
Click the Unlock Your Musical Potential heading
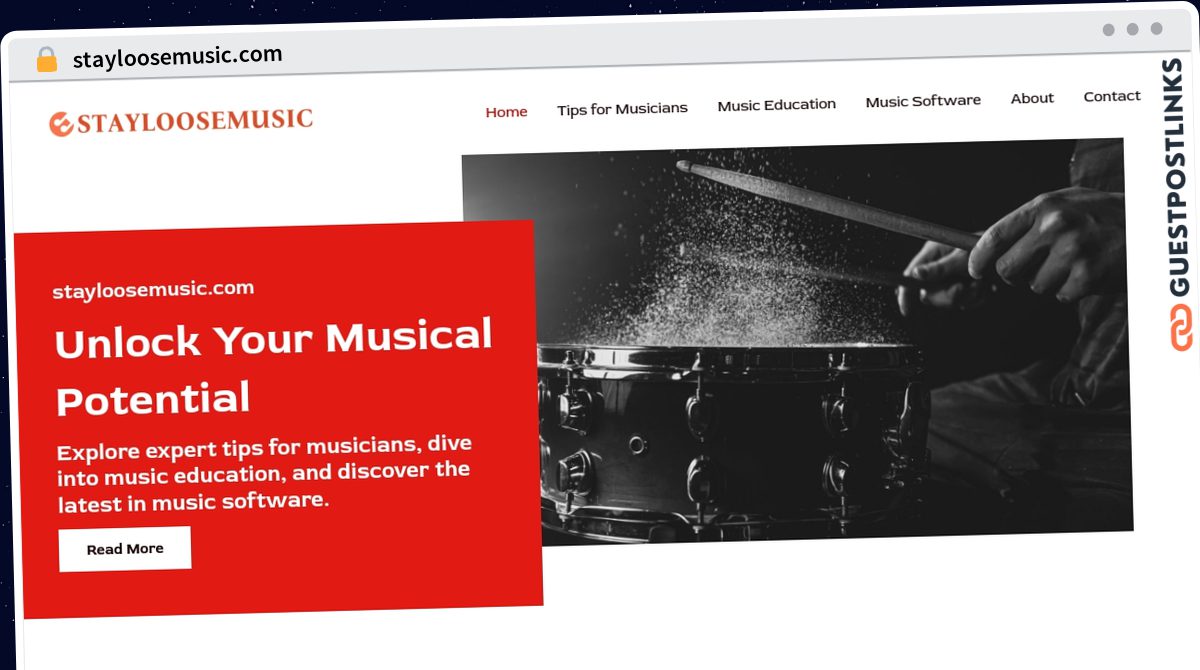273,367
